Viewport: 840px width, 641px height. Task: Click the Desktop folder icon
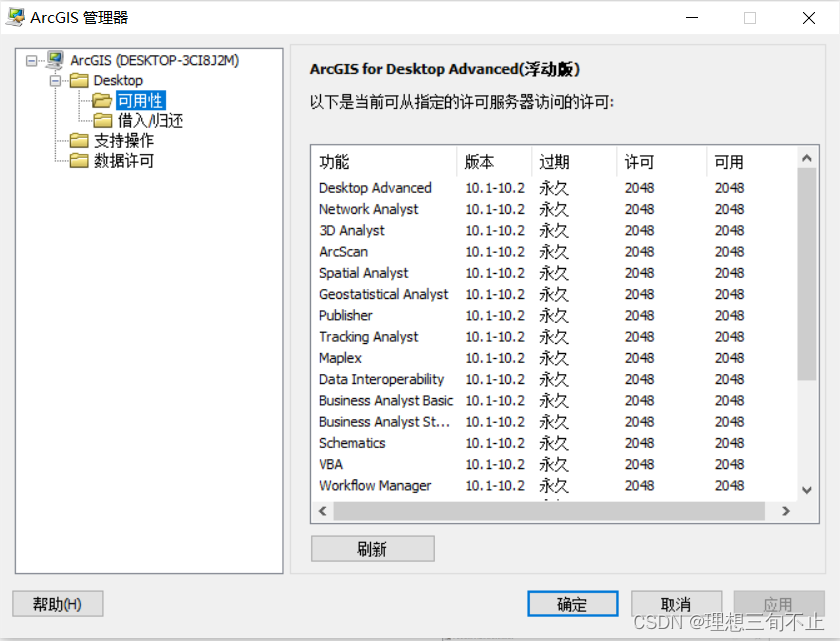79,80
